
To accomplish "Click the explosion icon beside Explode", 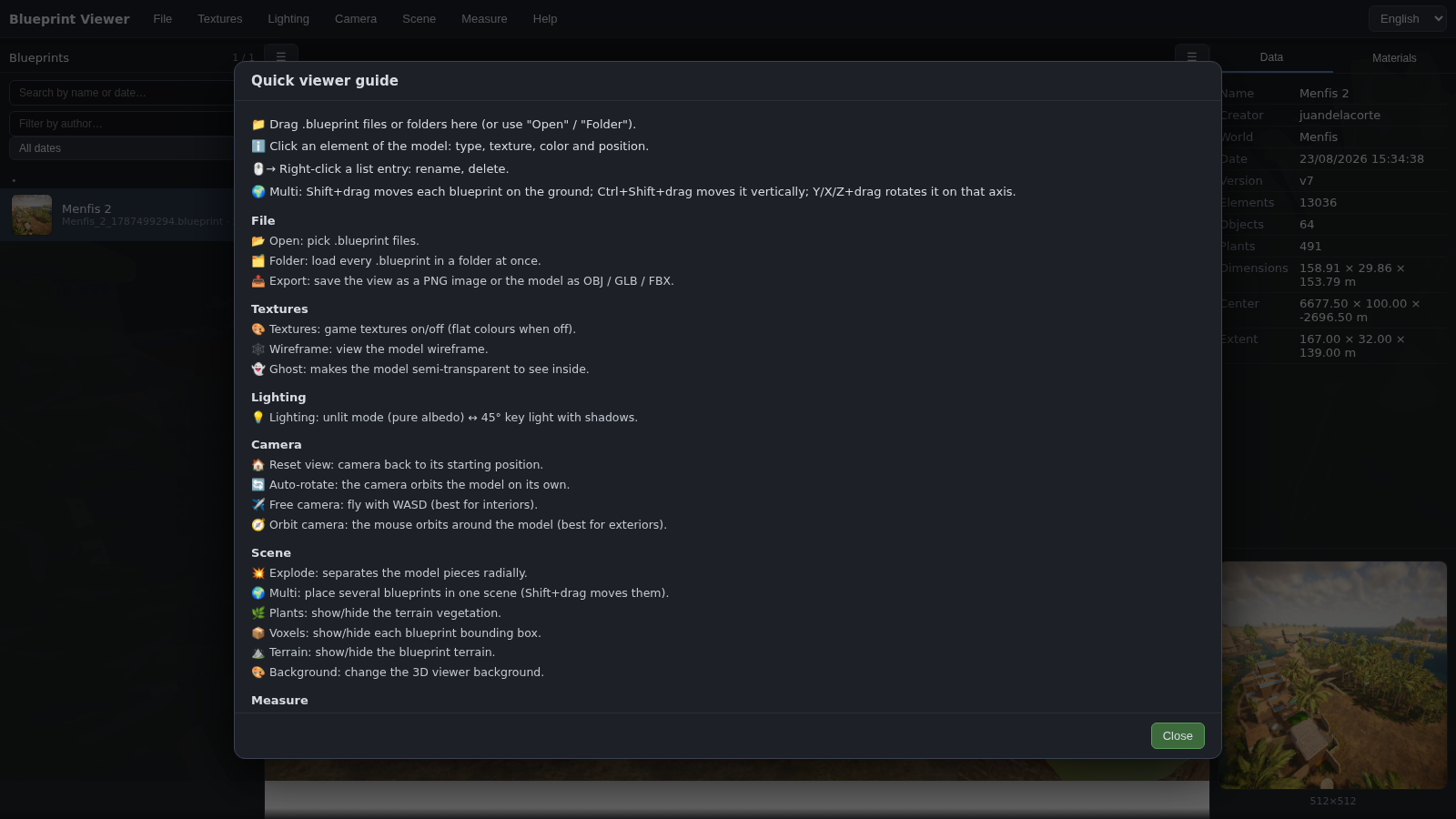I will click(x=258, y=573).
